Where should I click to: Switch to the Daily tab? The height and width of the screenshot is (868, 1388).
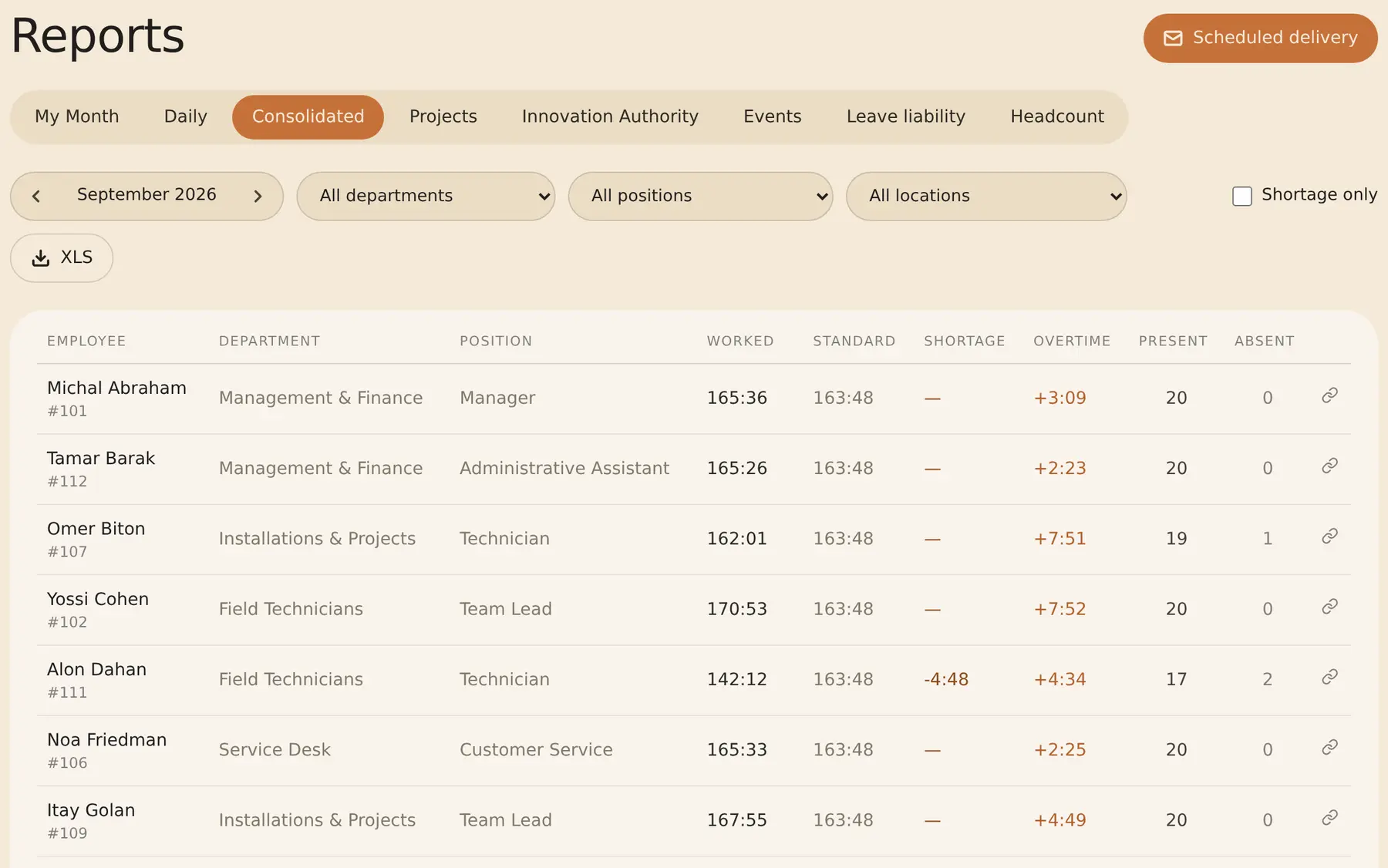(186, 116)
